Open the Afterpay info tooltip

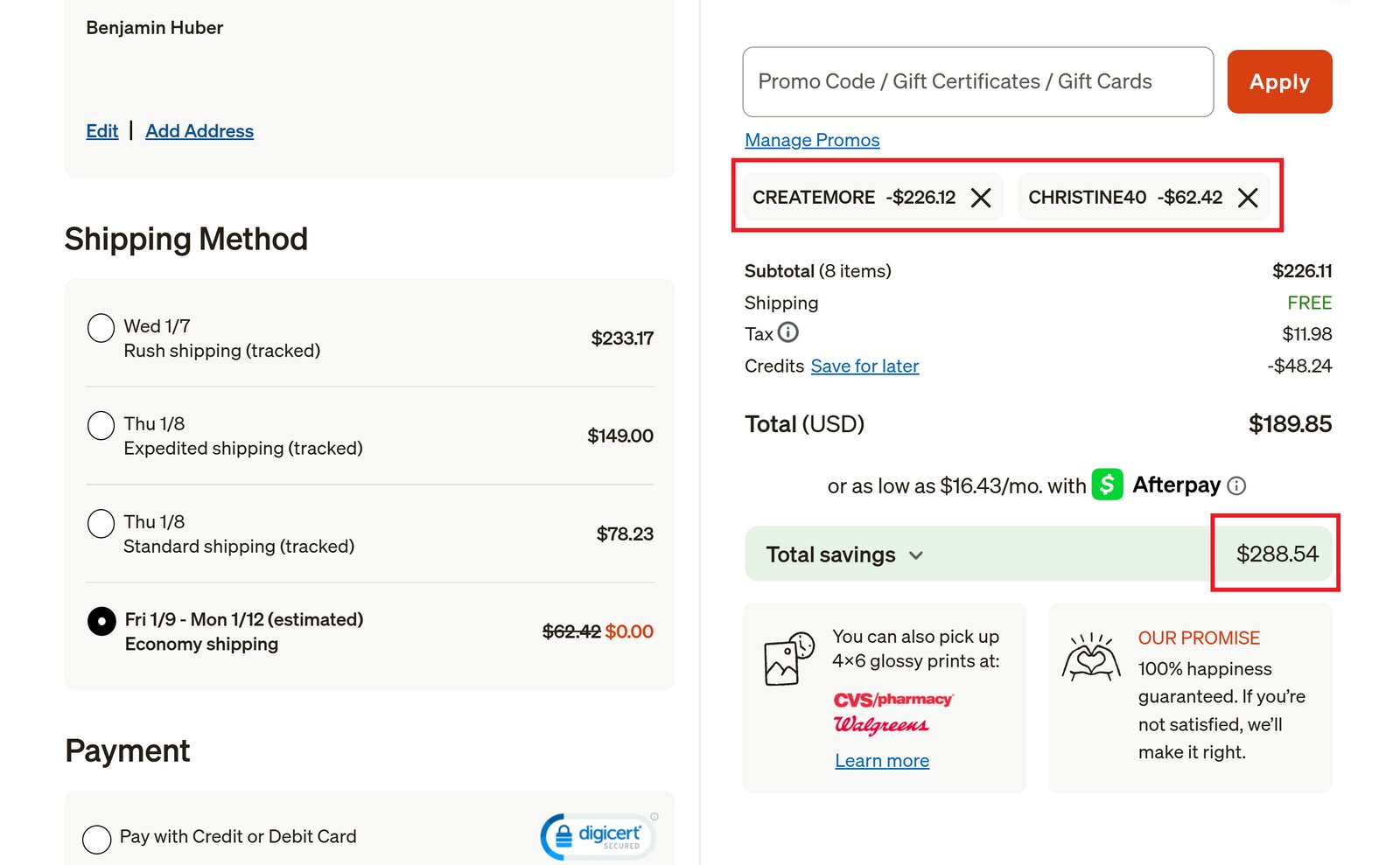[1238, 485]
